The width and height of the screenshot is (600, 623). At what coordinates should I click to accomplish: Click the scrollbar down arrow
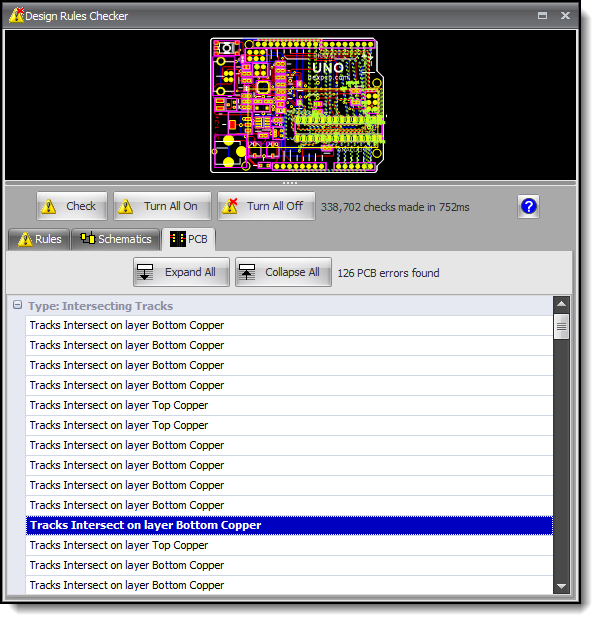tap(561, 586)
